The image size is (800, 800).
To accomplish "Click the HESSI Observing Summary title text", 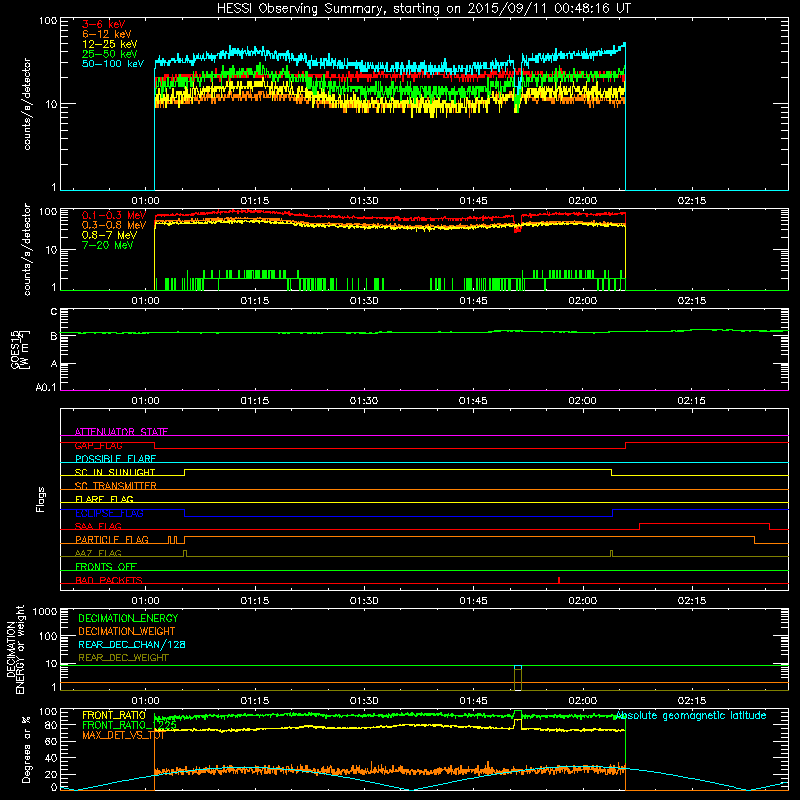I will tap(423, 9).
